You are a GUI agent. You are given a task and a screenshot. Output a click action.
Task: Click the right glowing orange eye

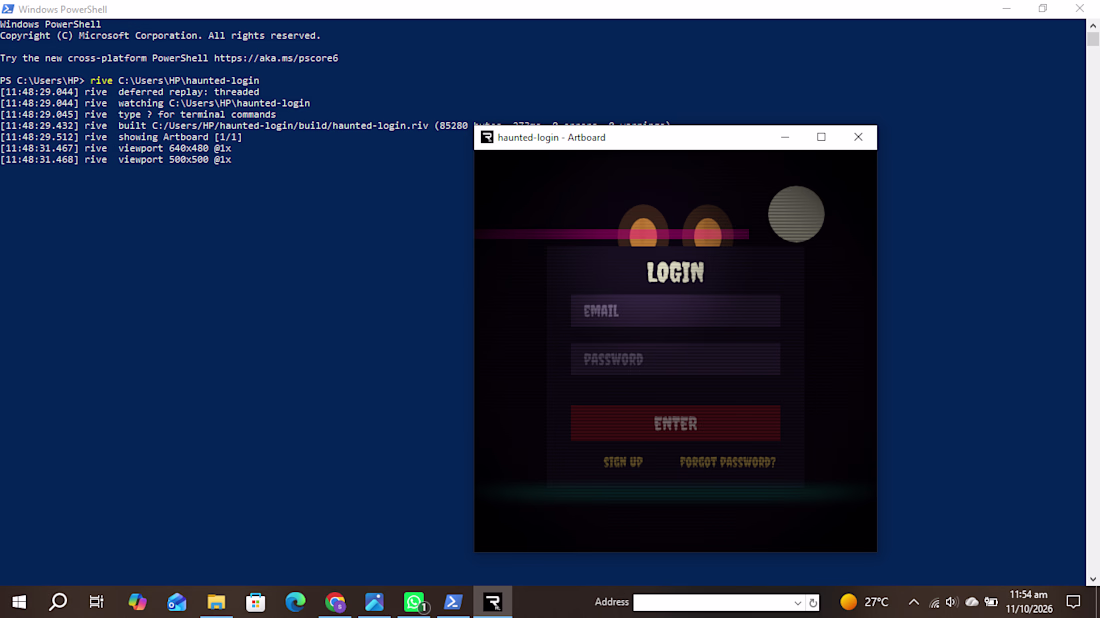tap(707, 231)
